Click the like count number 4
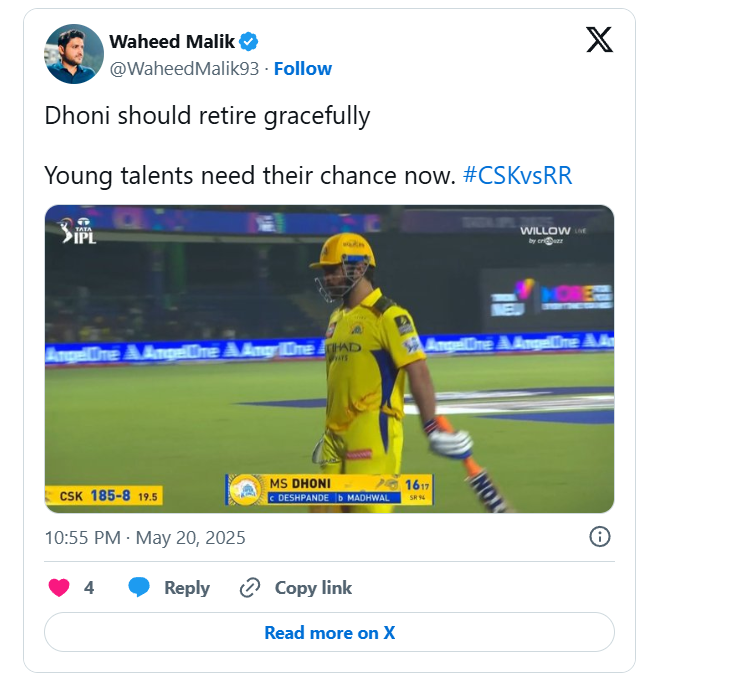731x682 pixels. point(89,588)
